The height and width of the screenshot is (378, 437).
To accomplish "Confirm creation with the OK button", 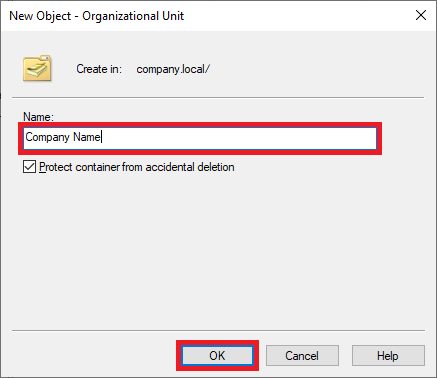I will pos(217,356).
